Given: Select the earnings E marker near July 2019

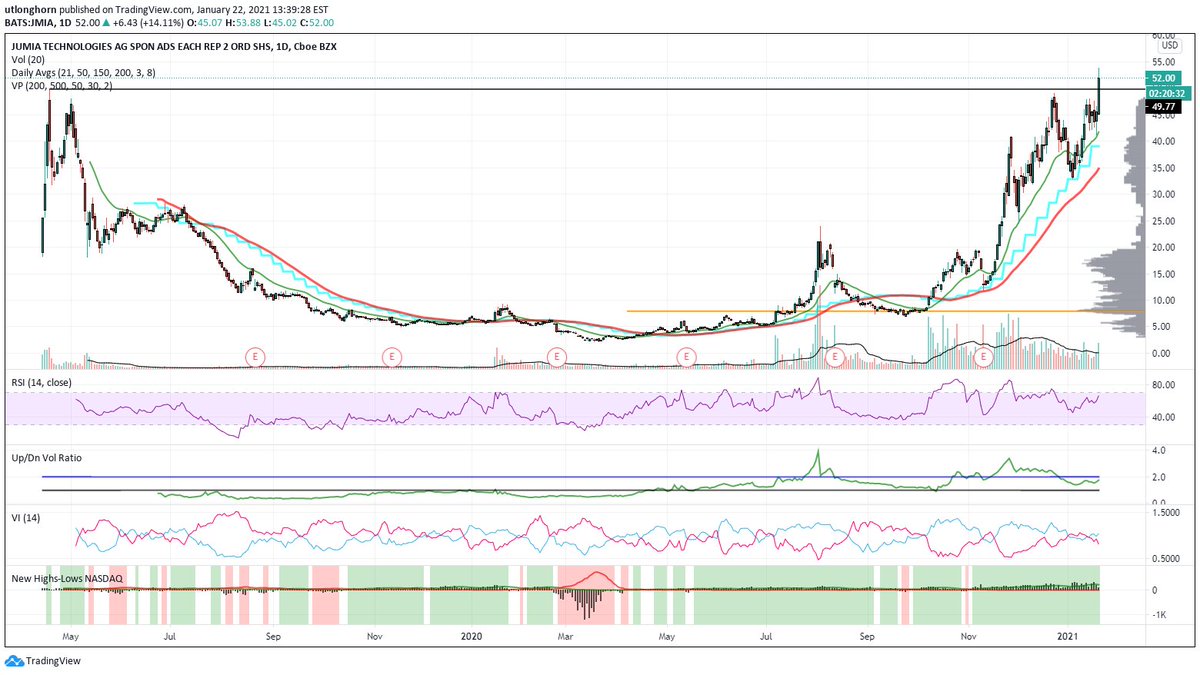Looking at the screenshot, I should click(x=394, y=355).
